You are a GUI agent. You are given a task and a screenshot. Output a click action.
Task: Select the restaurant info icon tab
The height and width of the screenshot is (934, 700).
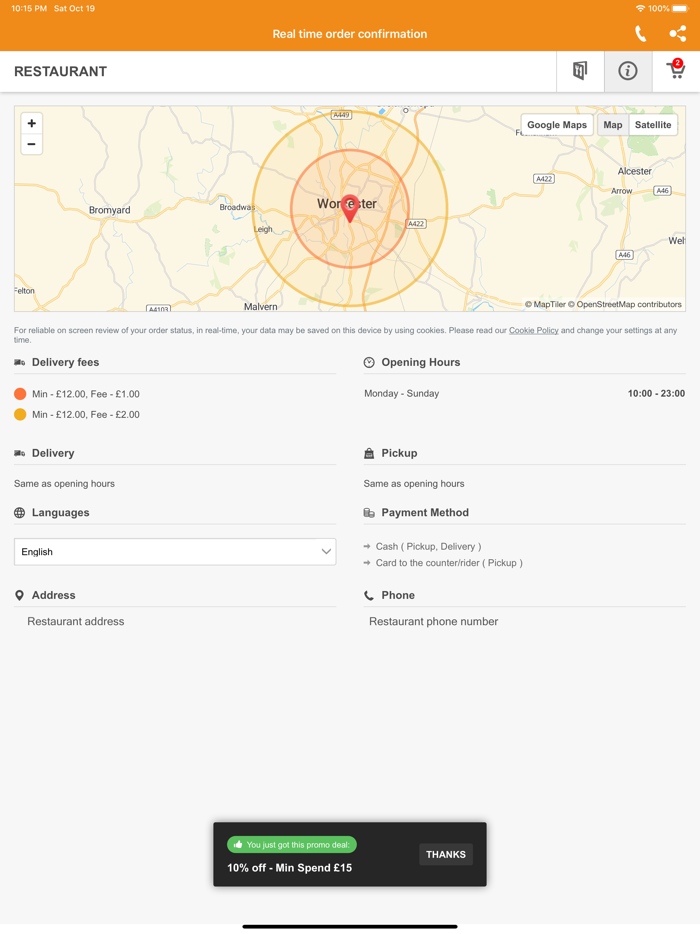628,71
